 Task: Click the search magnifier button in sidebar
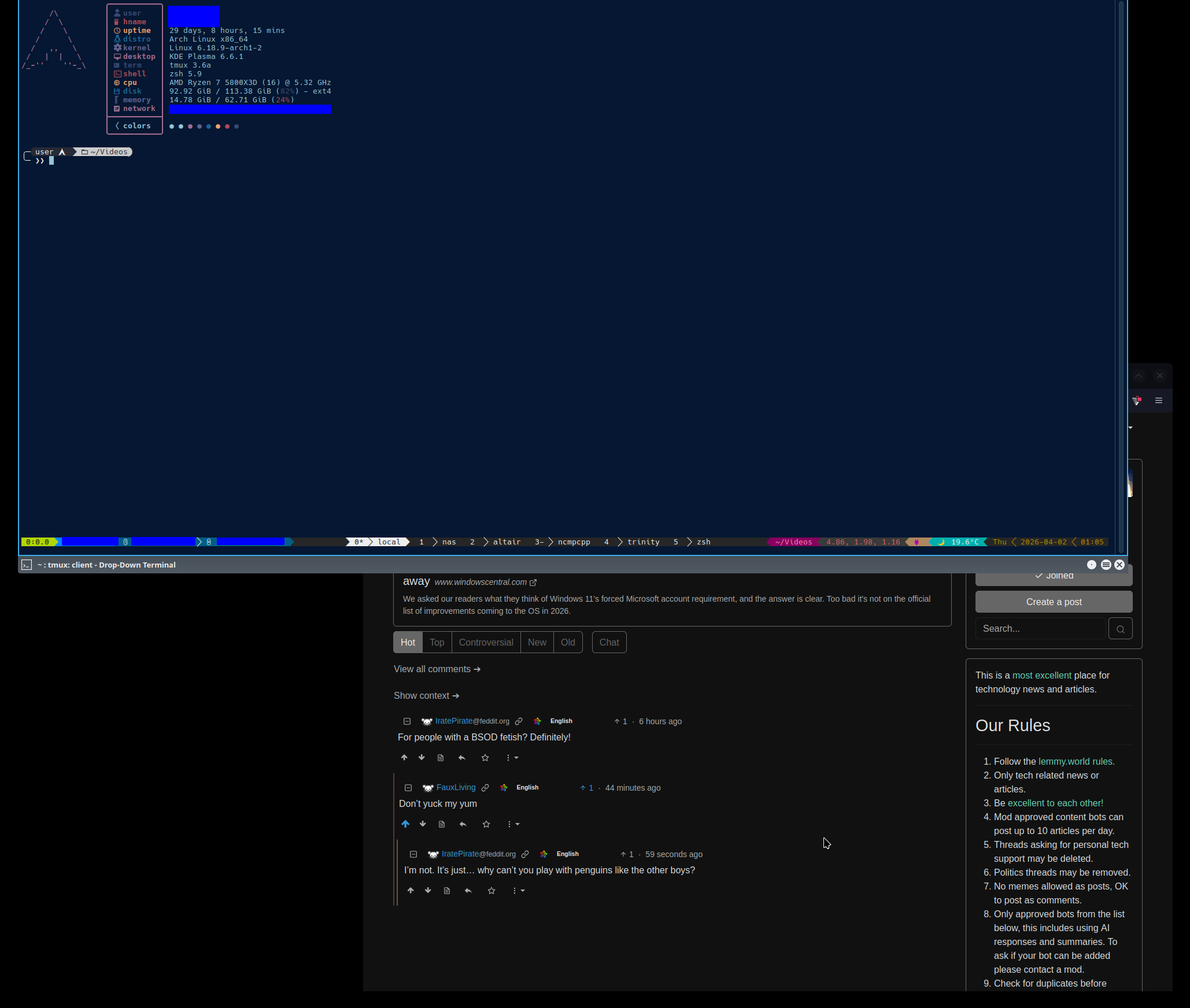pos(1120,629)
